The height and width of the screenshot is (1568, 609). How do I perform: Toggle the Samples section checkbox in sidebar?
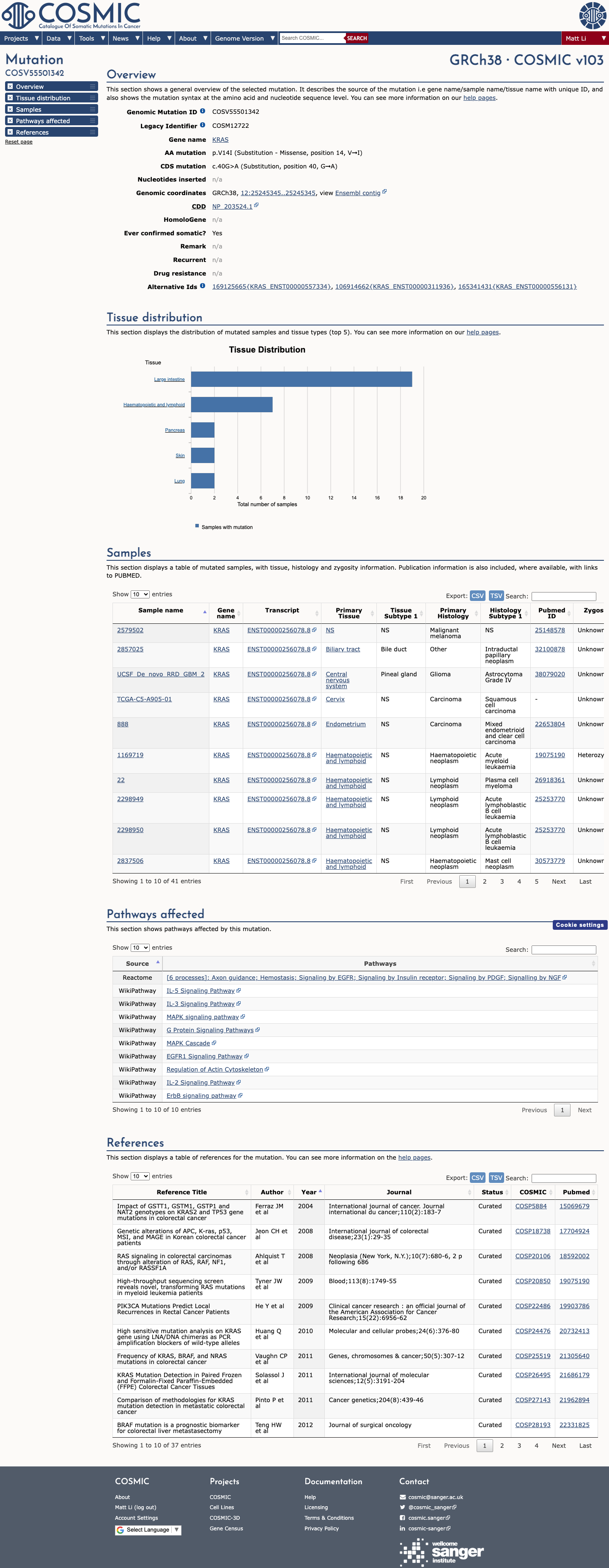(10, 110)
